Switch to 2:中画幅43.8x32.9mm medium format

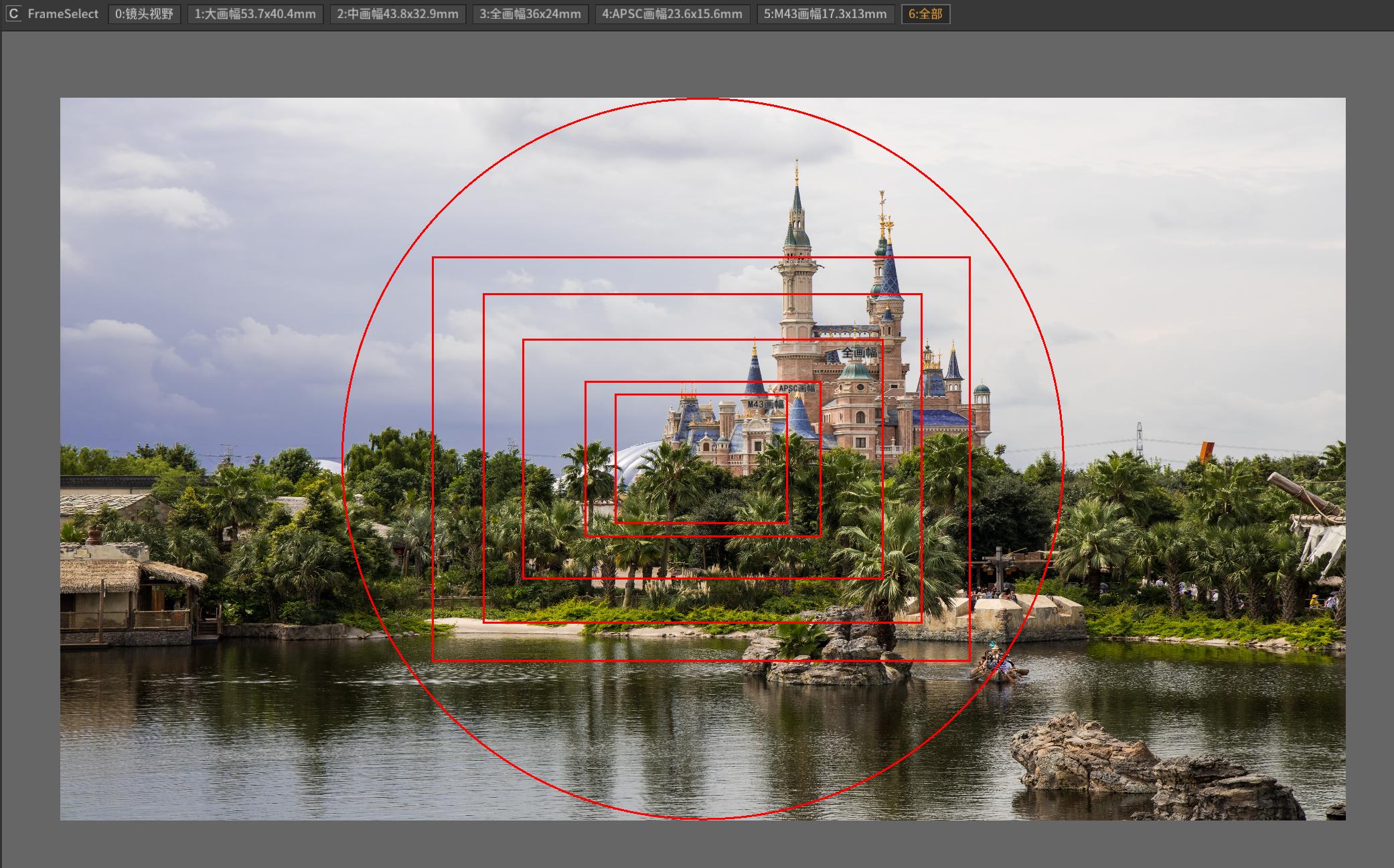click(x=398, y=13)
